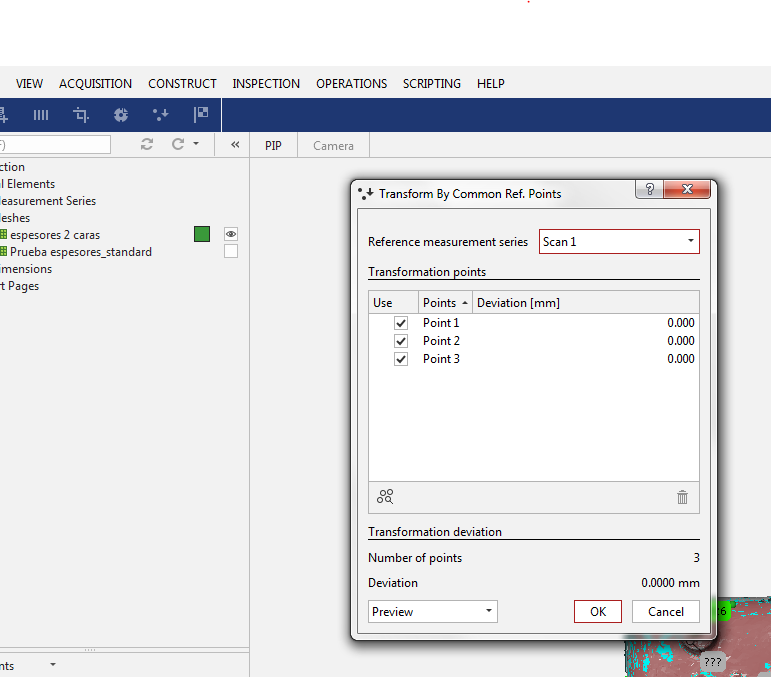Open the Preview dropdown
This screenshot has height=677, width=771.
[x=432, y=611]
